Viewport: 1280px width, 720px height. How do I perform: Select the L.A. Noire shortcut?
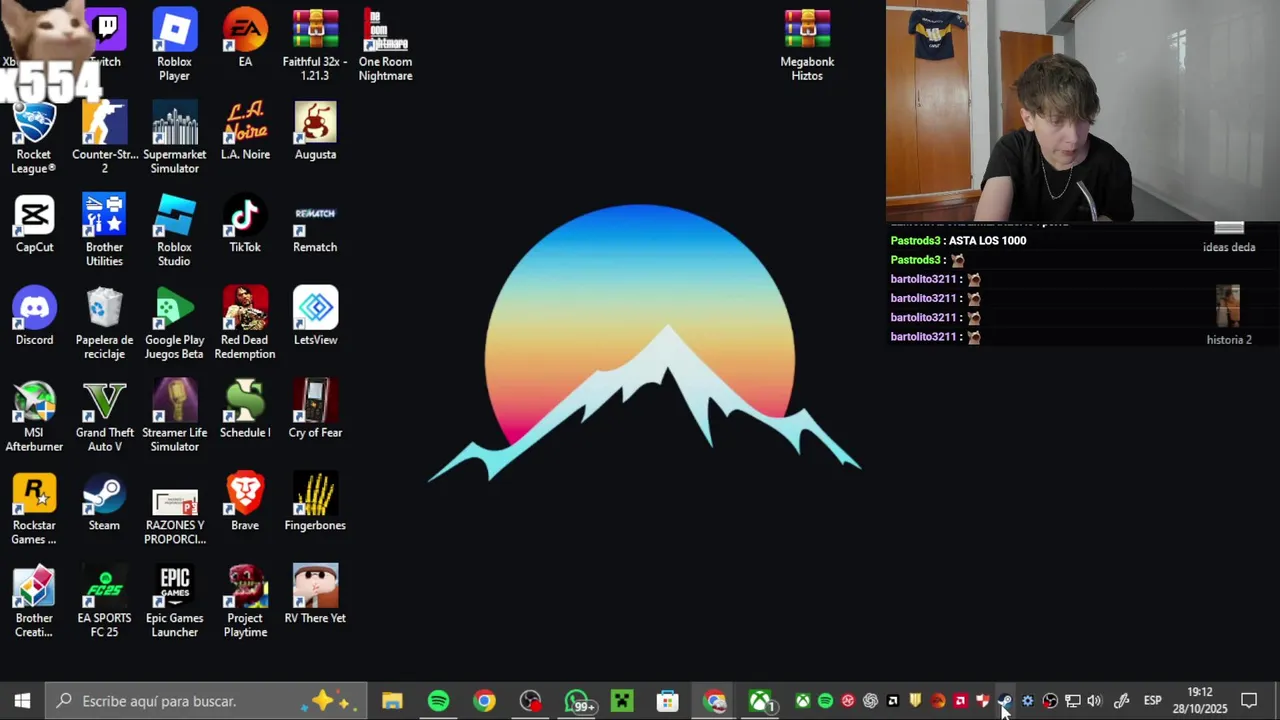(x=245, y=131)
